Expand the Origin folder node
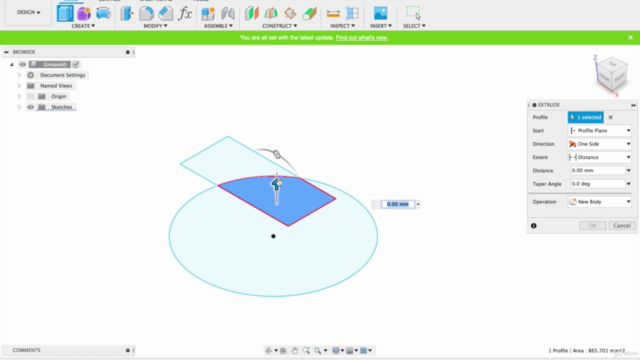The width and height of the screenshot is (640, 360). click(x=19, y=96)
